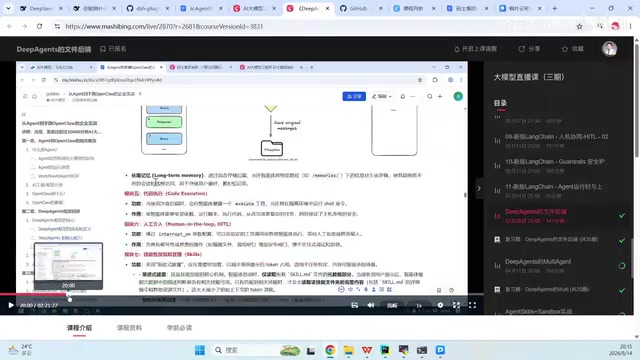Open WPS Office from the taskbar
The image size is (640, 360).
pyautogui.click(x=367, y=350)
